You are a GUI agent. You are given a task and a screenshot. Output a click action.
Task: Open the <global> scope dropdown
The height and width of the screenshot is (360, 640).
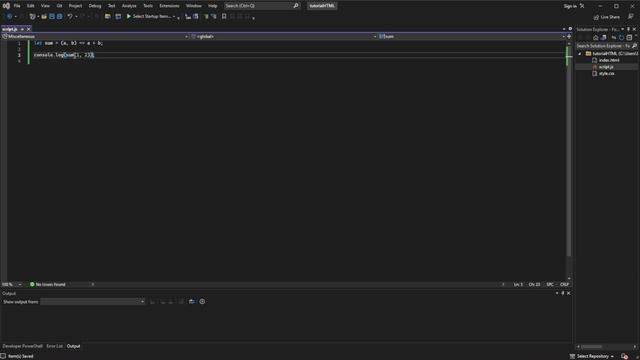click(284, 36)
